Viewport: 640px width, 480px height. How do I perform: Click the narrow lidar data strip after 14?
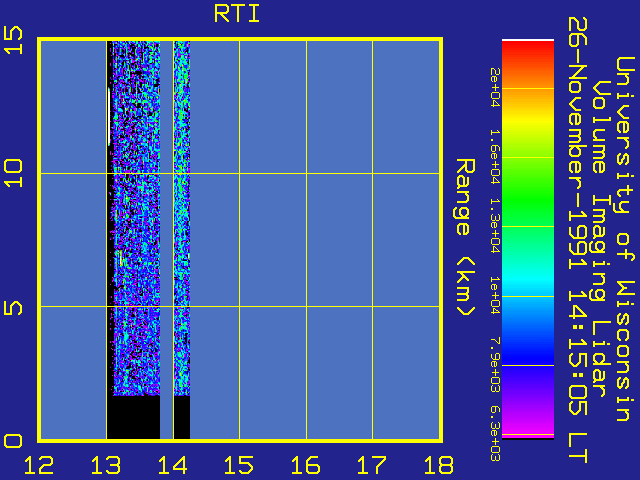(182, 218)
